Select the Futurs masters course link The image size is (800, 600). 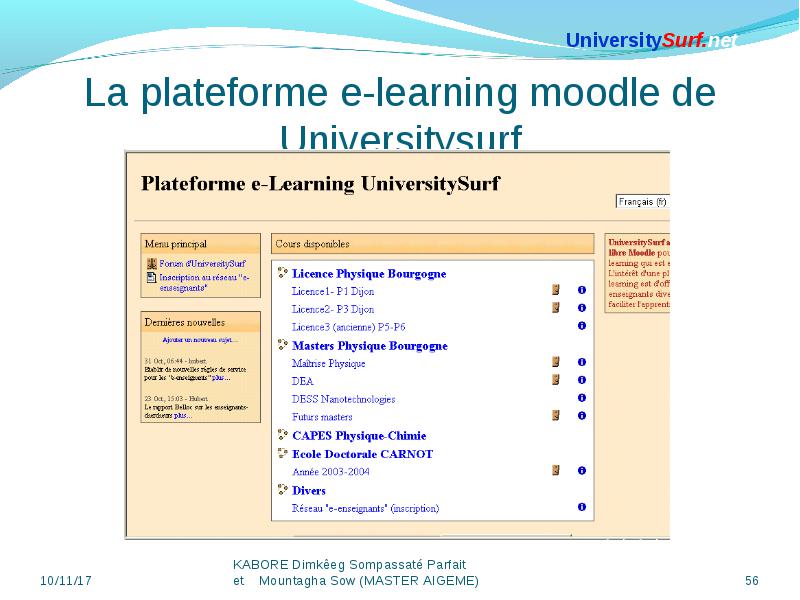(x=322, y=417)
